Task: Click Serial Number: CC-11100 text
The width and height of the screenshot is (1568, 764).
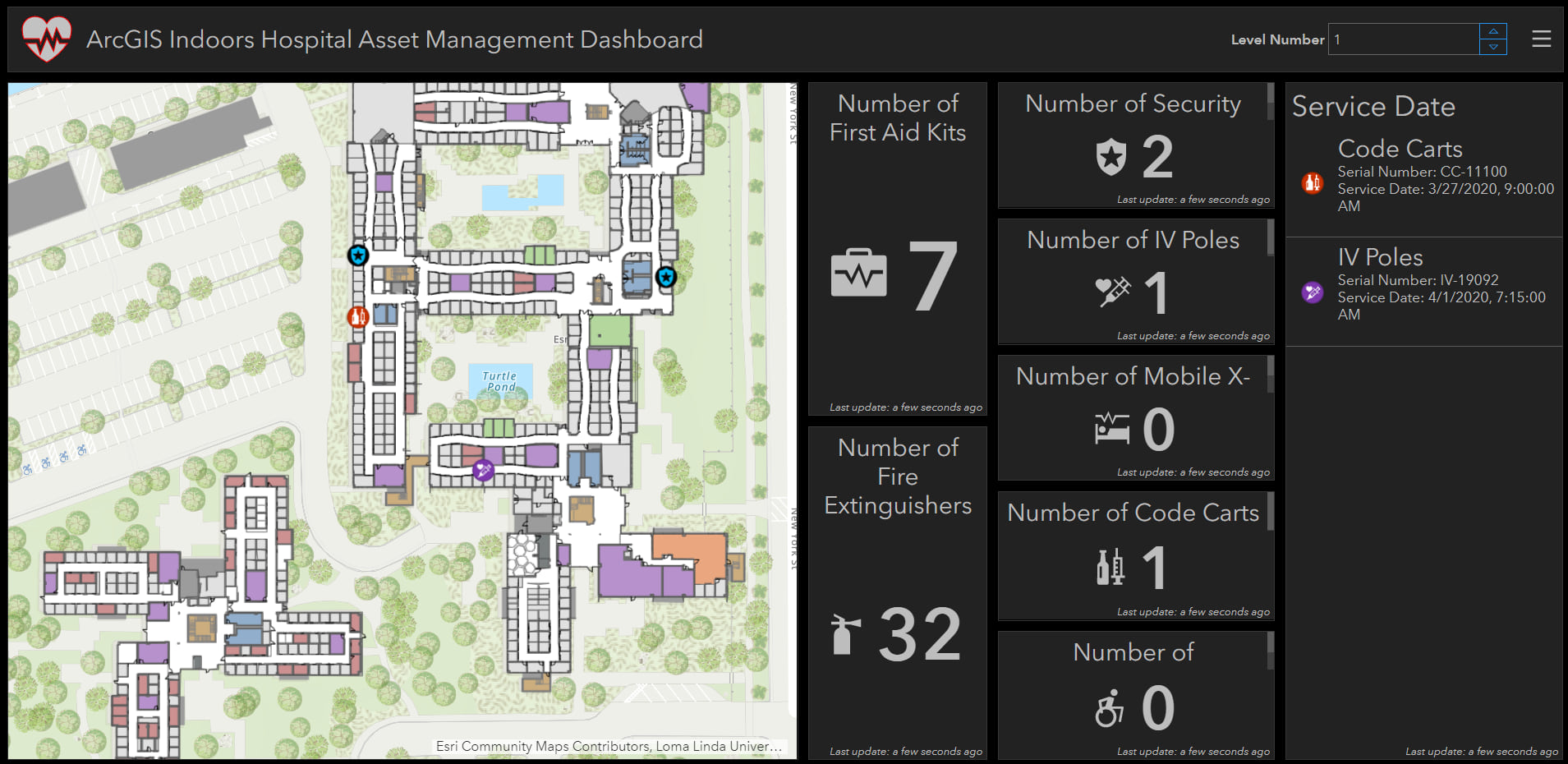Action: (1422, 172)
